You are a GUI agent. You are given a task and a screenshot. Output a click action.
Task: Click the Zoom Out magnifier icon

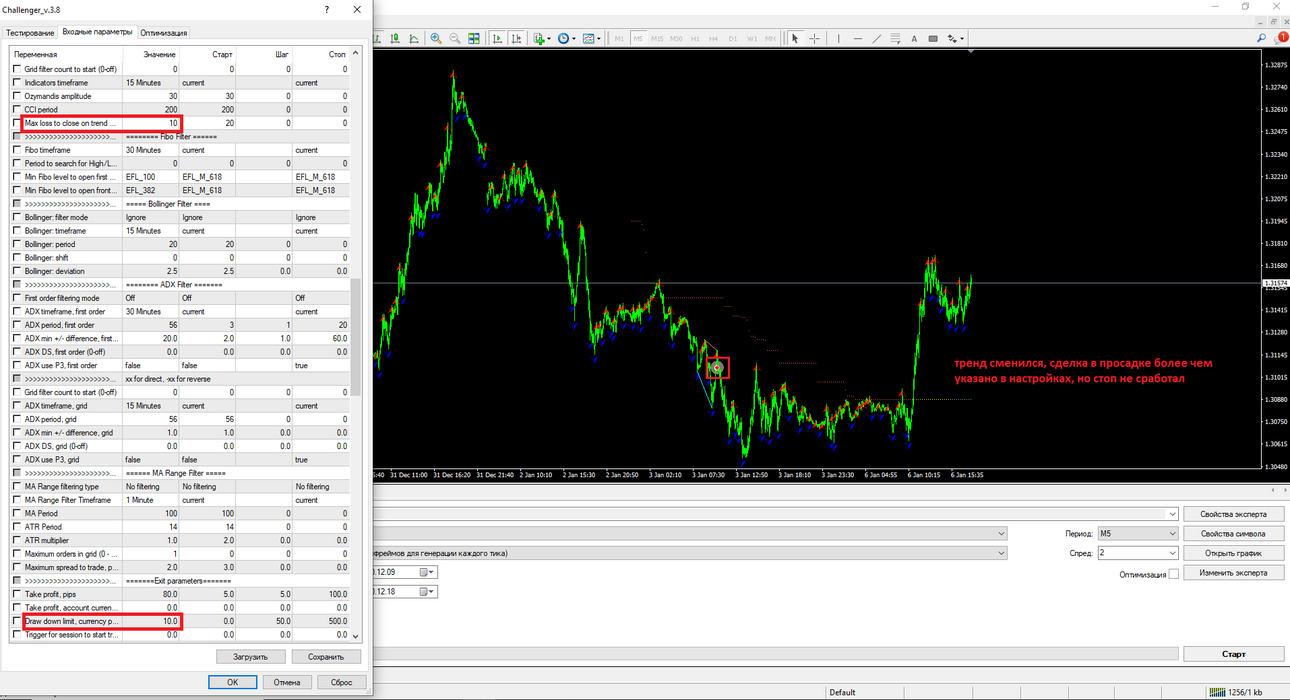pos(455,38)
